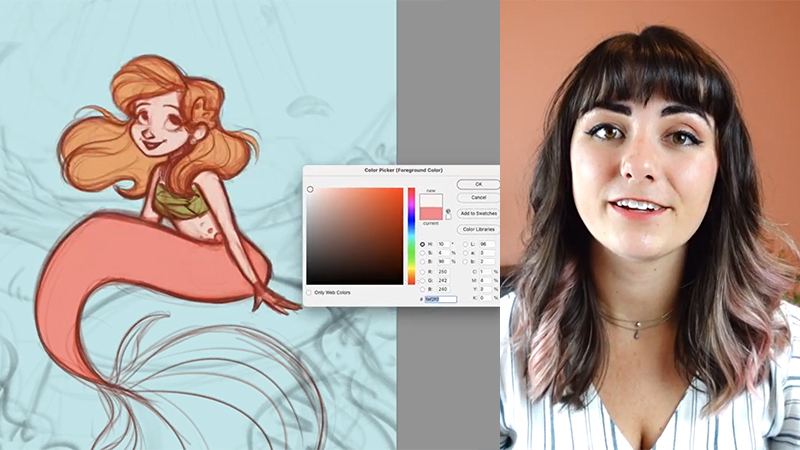Select the S saturation radio button
The image size is (800, 450).
pyautogui.click(x=422, y=253)
